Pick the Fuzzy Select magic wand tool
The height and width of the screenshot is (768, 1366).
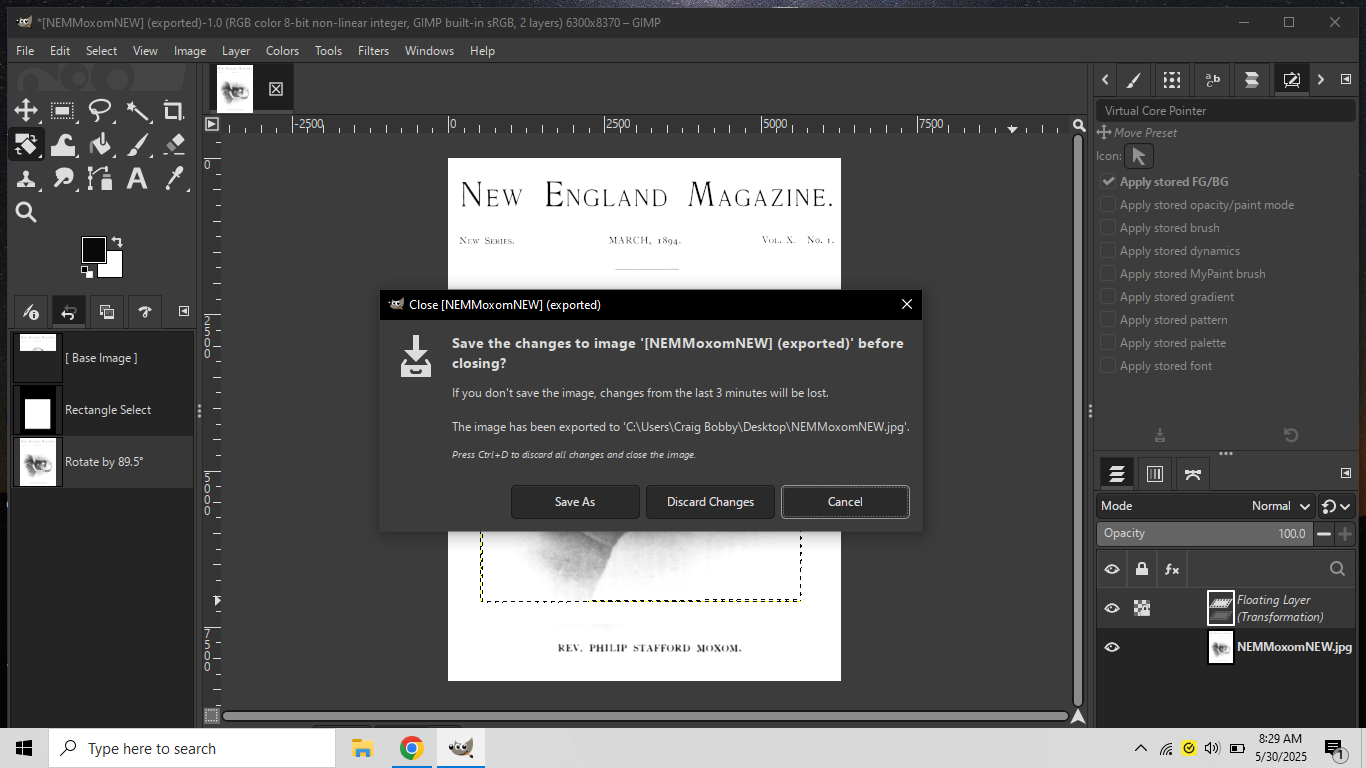(137, 111)
